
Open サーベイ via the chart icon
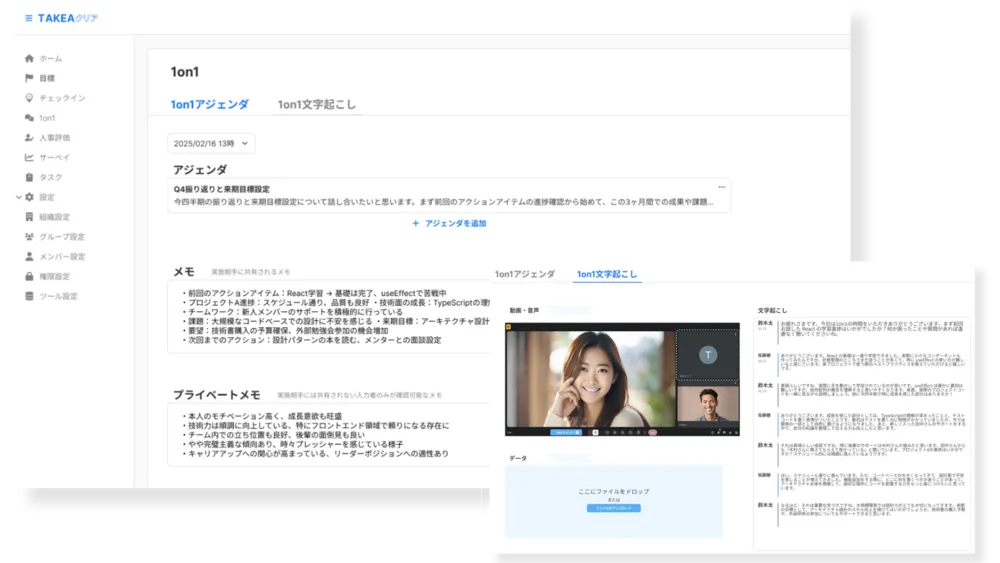[29, 158]
